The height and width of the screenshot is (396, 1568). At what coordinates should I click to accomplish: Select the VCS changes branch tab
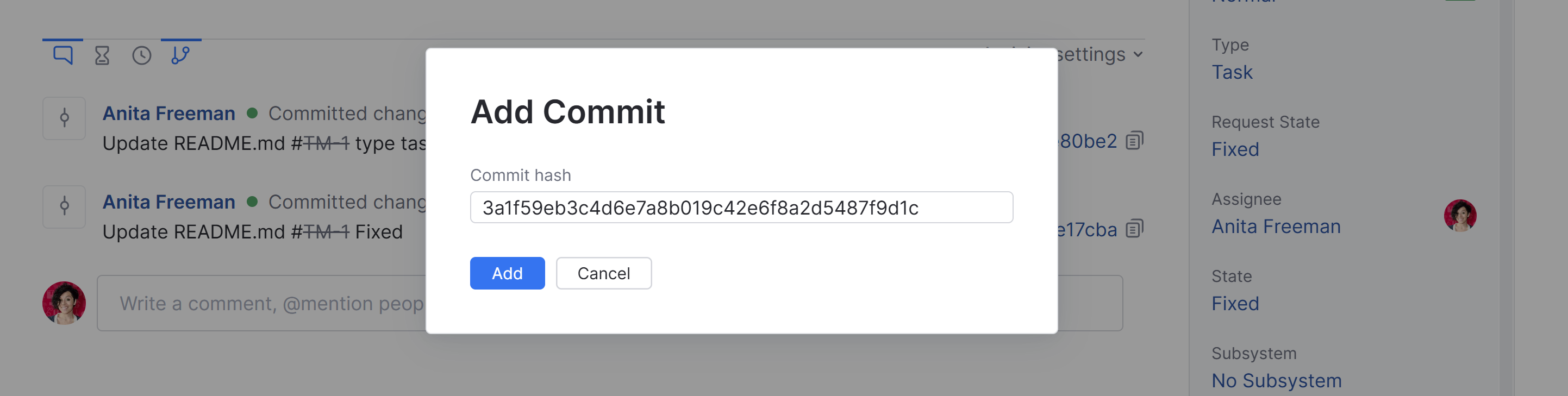[180, 55]
